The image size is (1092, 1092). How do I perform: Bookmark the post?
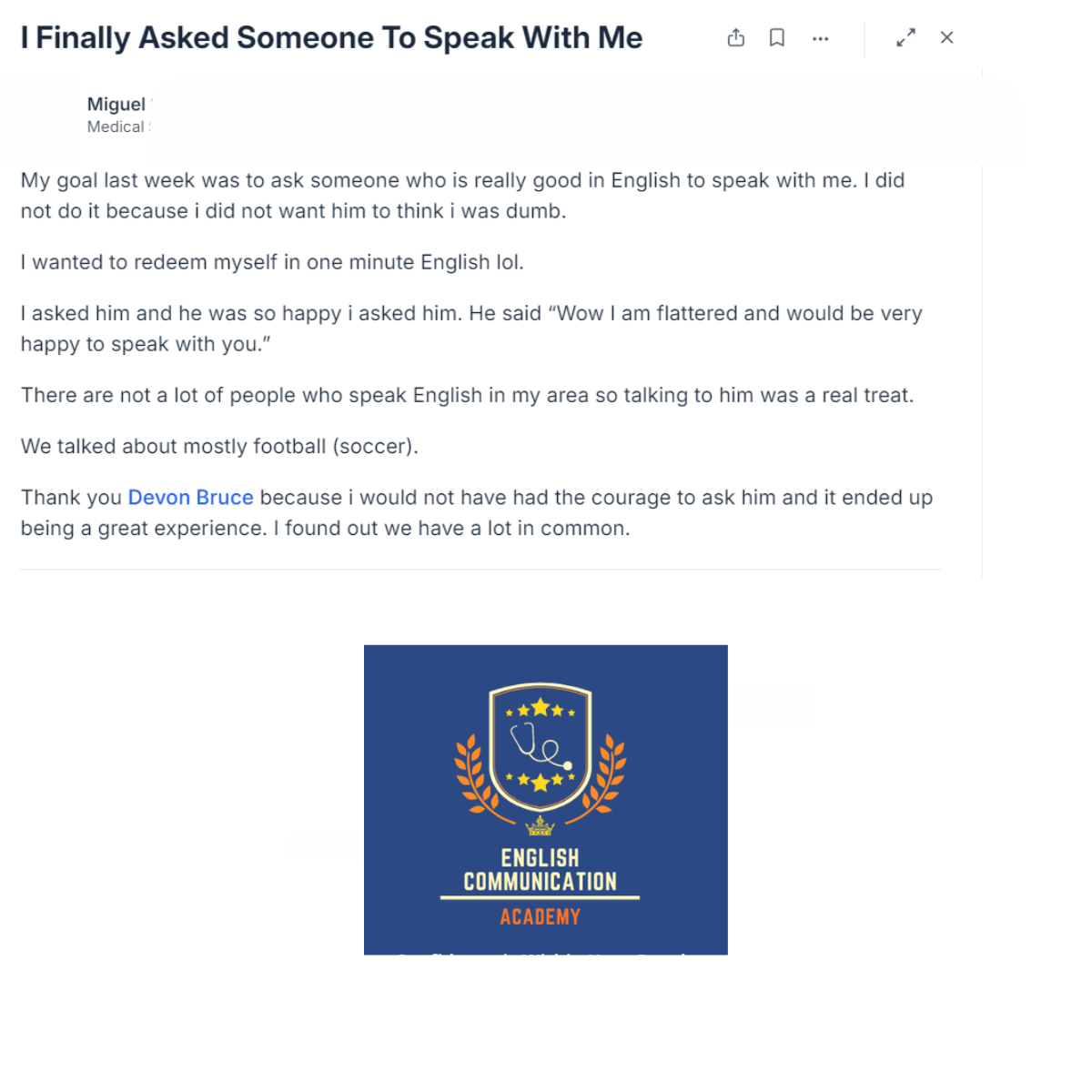[777, 38]
